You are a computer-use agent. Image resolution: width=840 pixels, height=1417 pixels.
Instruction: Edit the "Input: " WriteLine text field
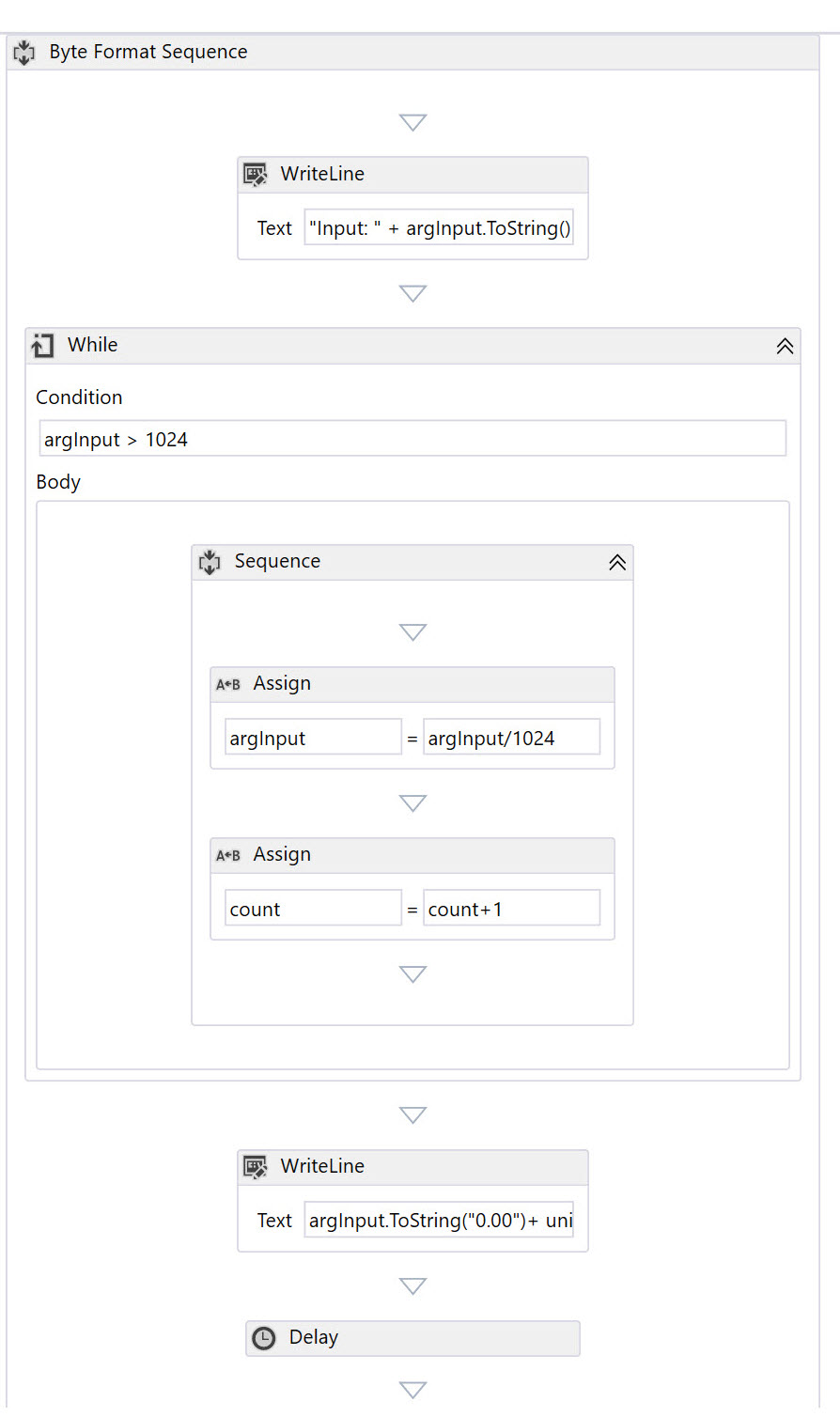pyautogui.click(x=439, y=227)
